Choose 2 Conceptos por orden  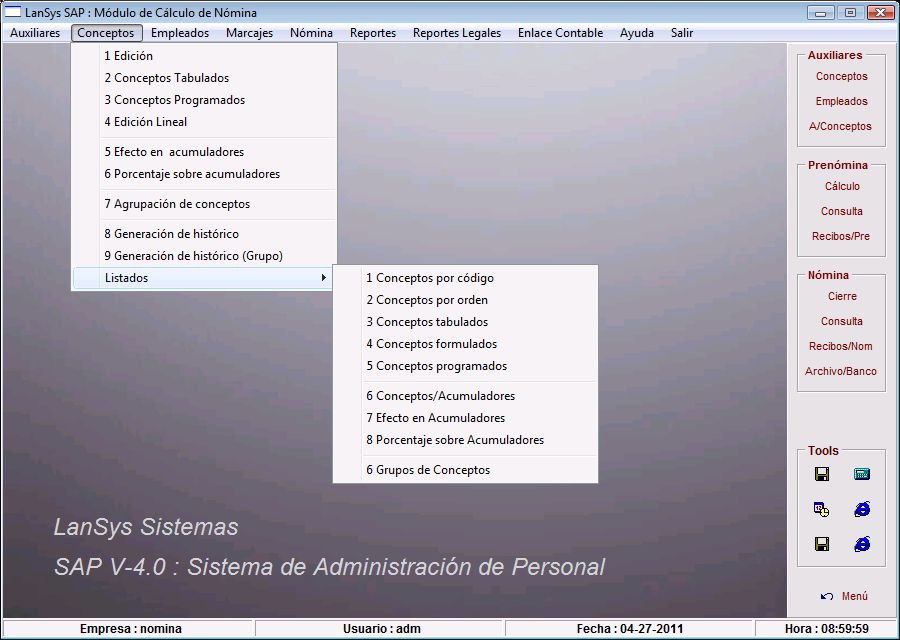point(465,300)
